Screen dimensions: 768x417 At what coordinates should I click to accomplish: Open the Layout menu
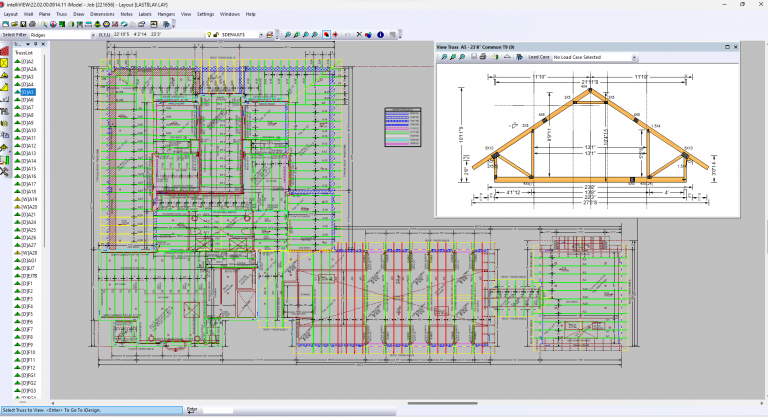click(x=10, y=14)
